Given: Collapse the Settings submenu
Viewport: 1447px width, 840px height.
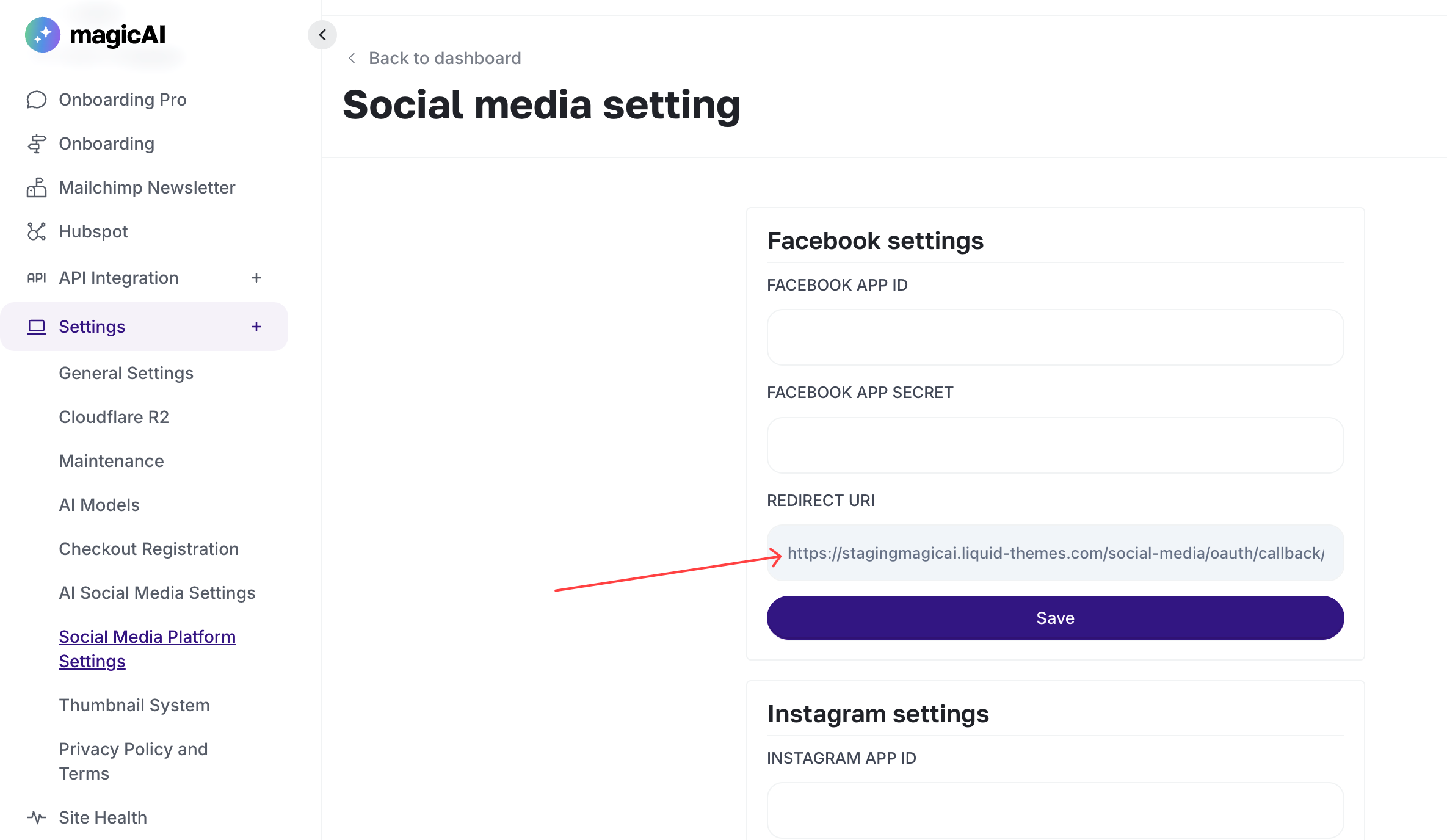Looking at the screenshot, I should pyautogui.click(x=256, y=327).
